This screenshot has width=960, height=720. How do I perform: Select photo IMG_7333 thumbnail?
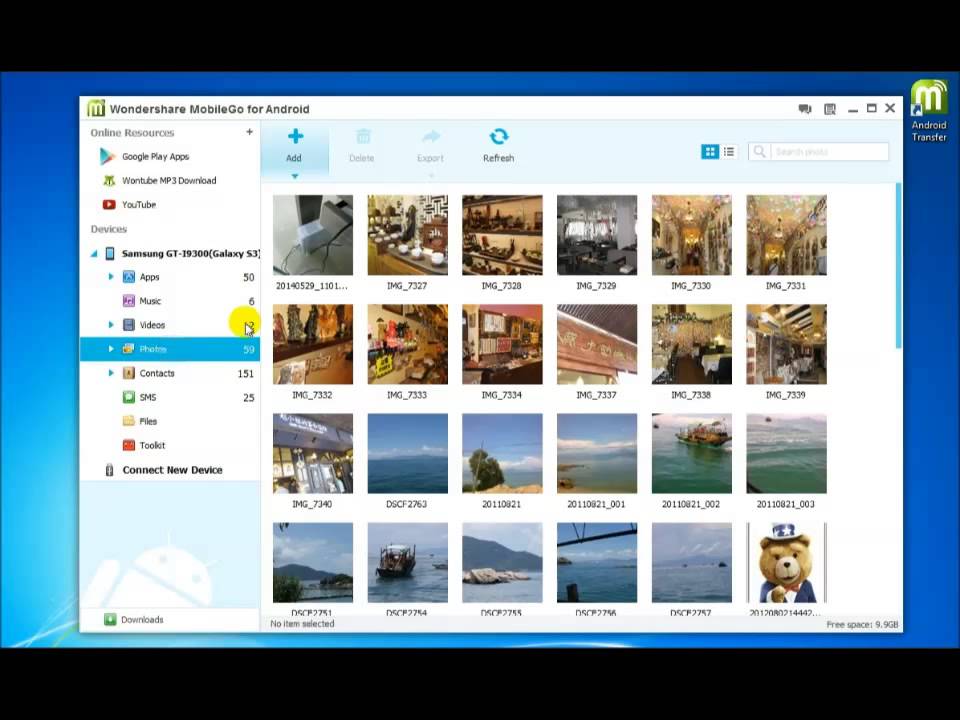[408, 344]
